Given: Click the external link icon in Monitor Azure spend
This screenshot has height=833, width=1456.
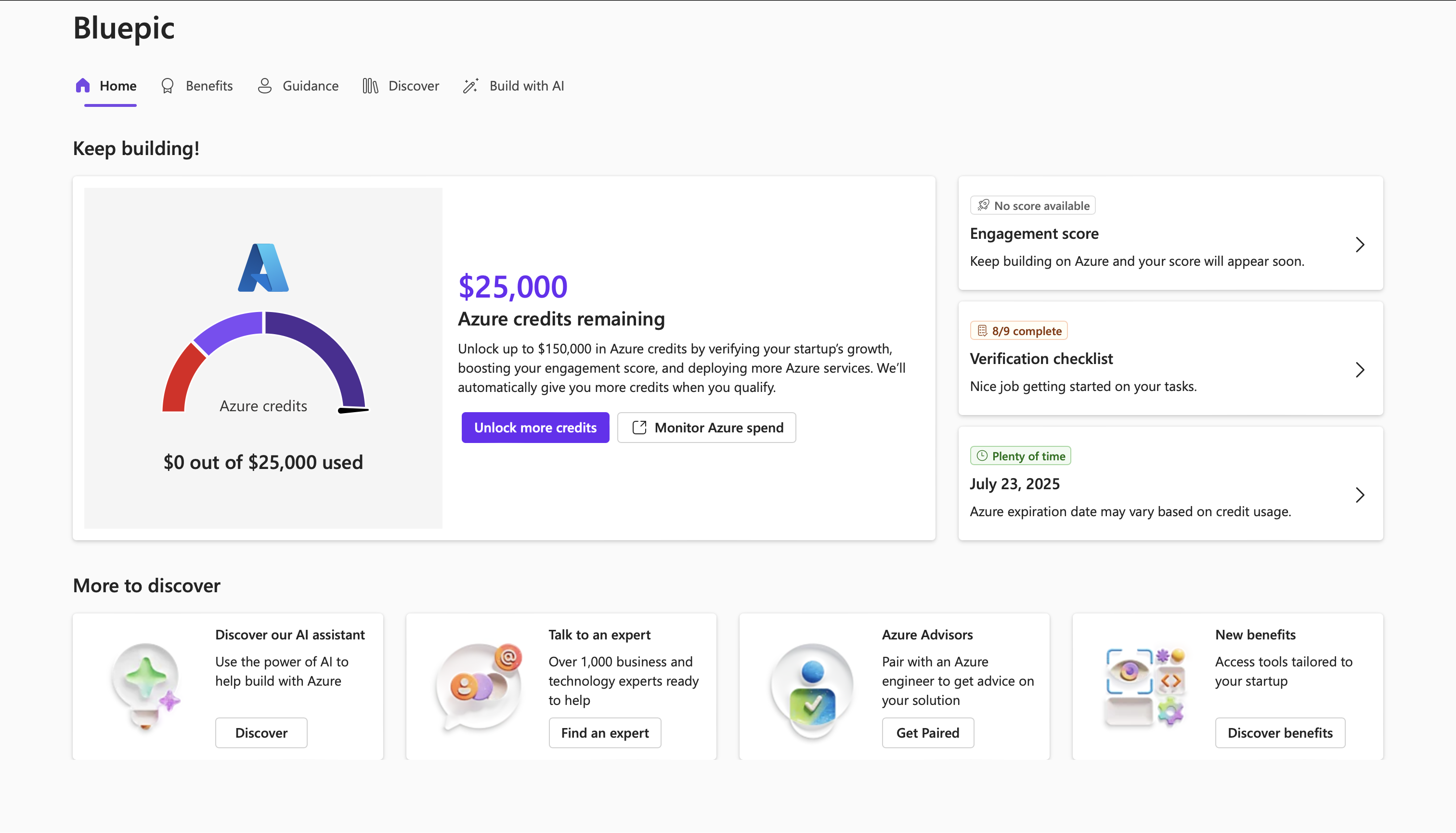Looking at the screenshot, I should pos(639,428).
